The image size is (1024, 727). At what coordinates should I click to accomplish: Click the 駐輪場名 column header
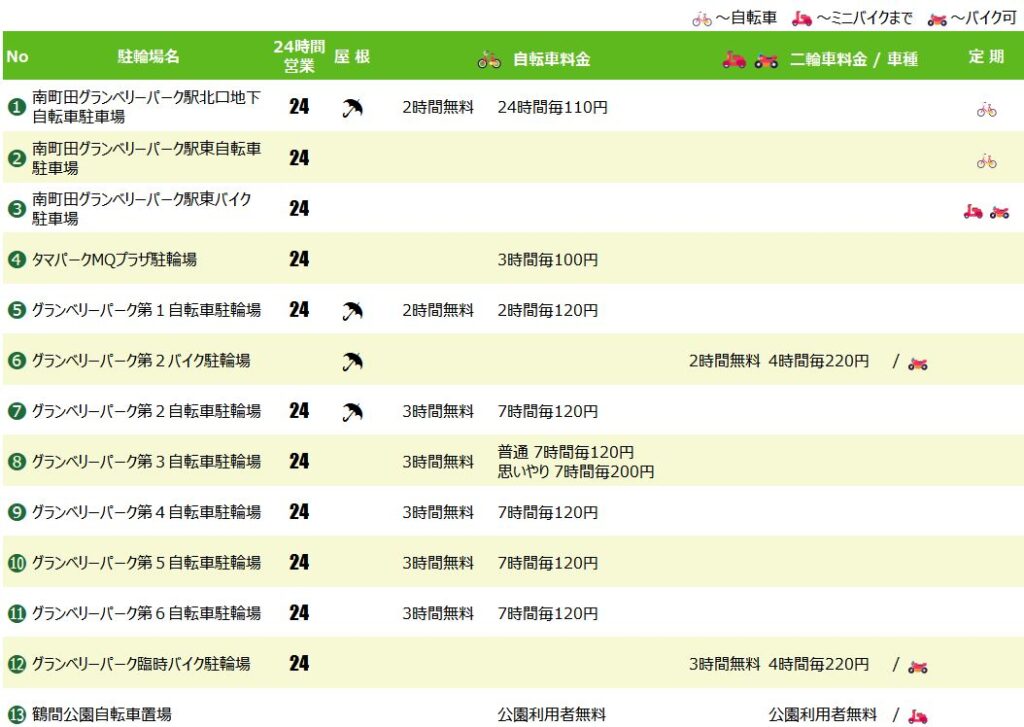pos(148,57)
